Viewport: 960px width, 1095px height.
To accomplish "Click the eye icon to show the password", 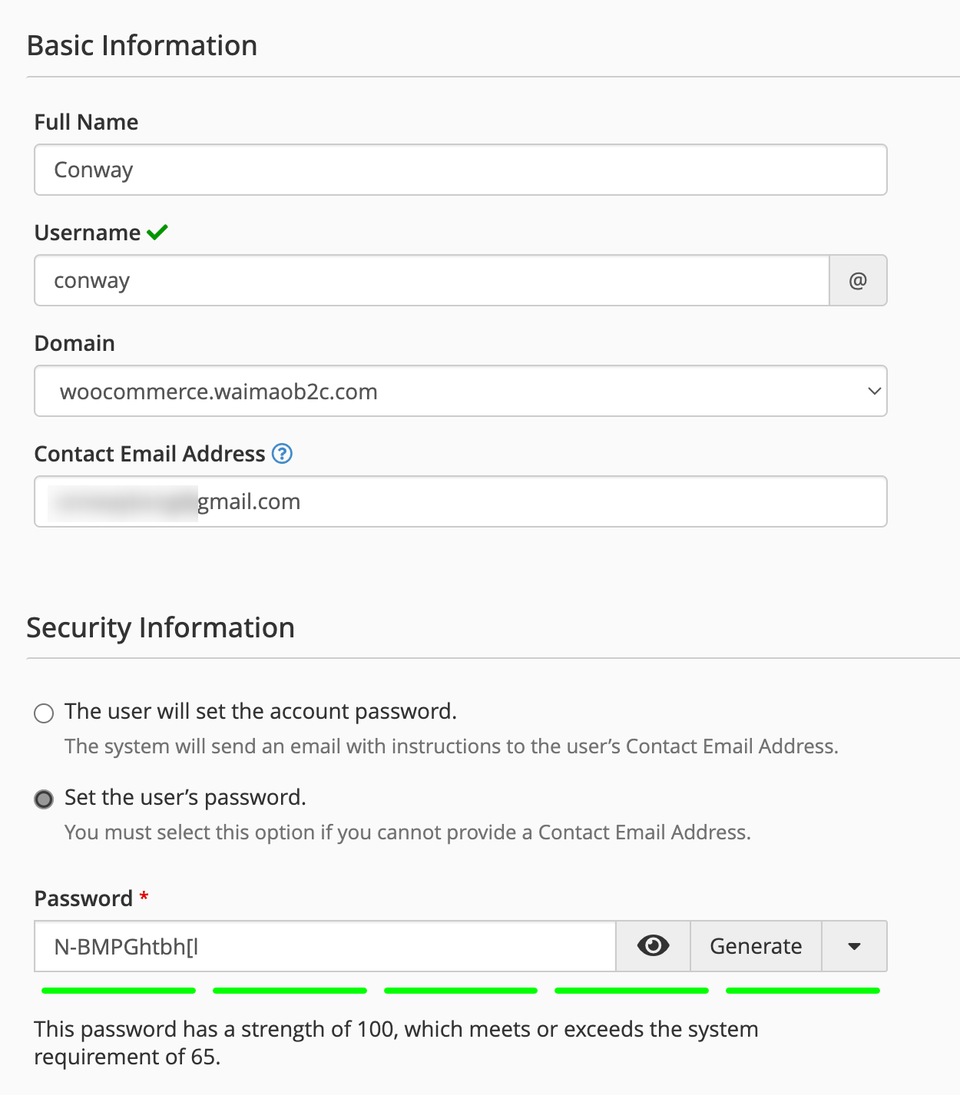I will pos(653,946).
